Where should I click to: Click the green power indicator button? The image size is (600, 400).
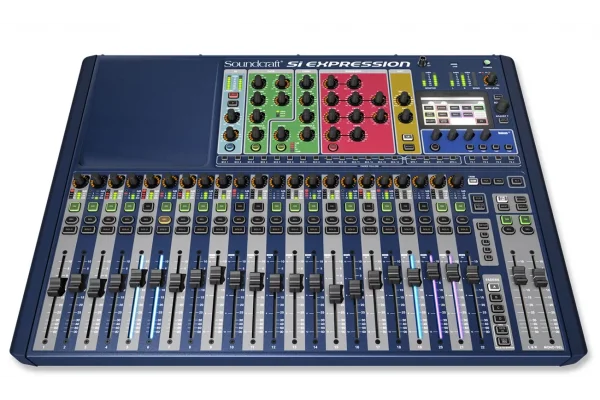click(488, 62)
